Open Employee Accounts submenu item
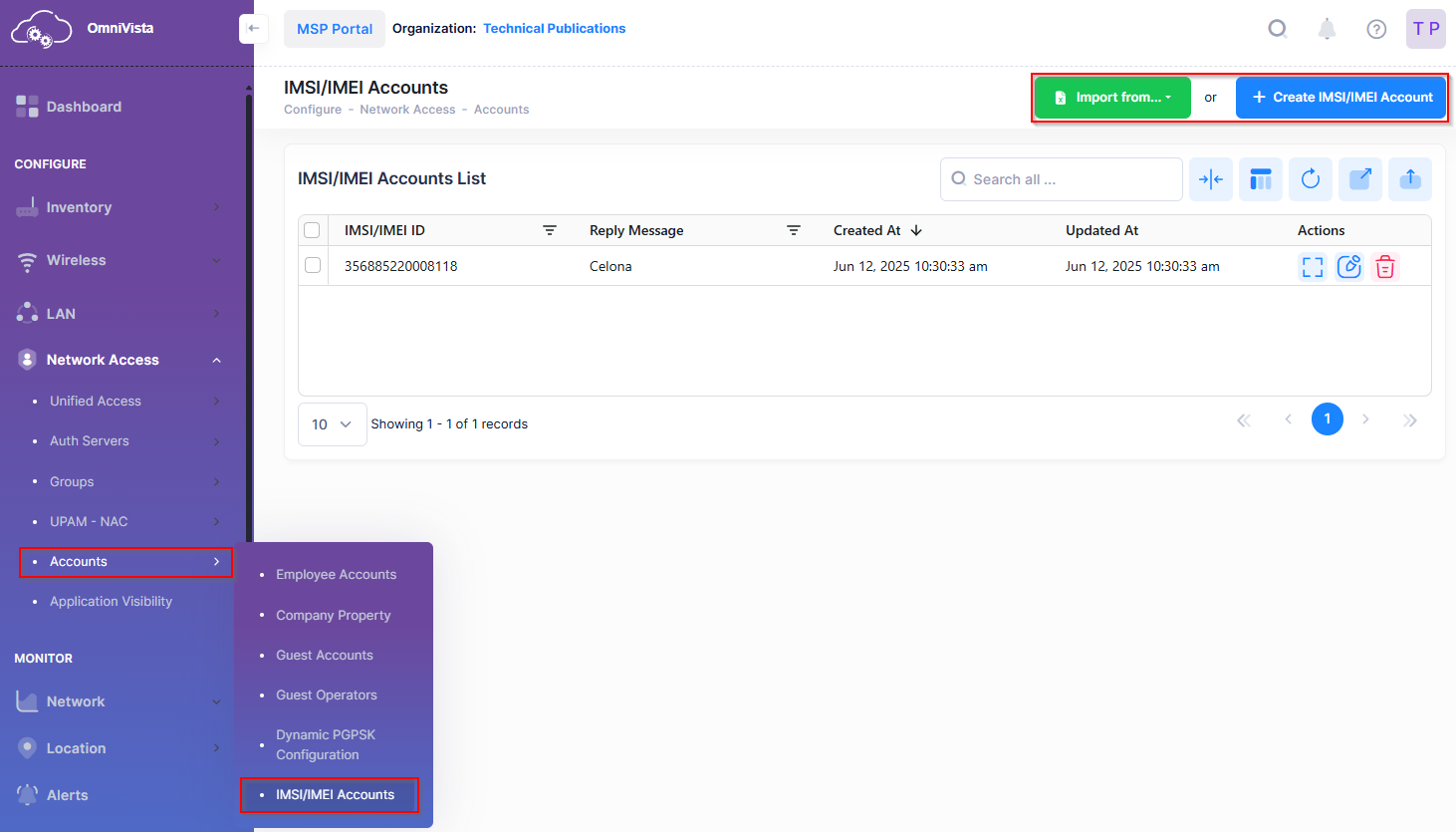 pos(336,575)
